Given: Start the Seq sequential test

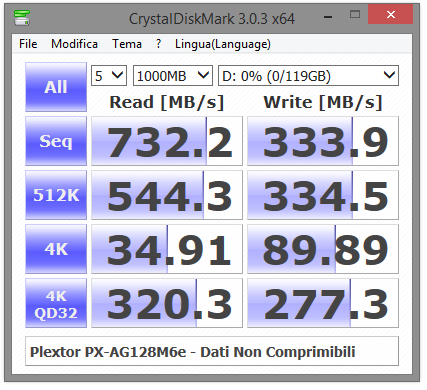Looking at the screenshot, I should click(56, 141).
